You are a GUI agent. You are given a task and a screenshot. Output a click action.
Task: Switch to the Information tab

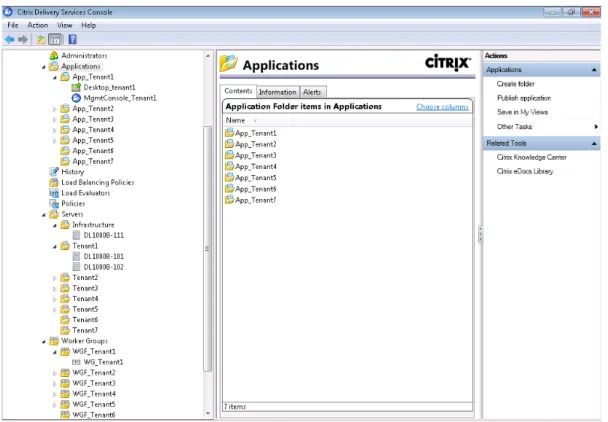point(278,92)
